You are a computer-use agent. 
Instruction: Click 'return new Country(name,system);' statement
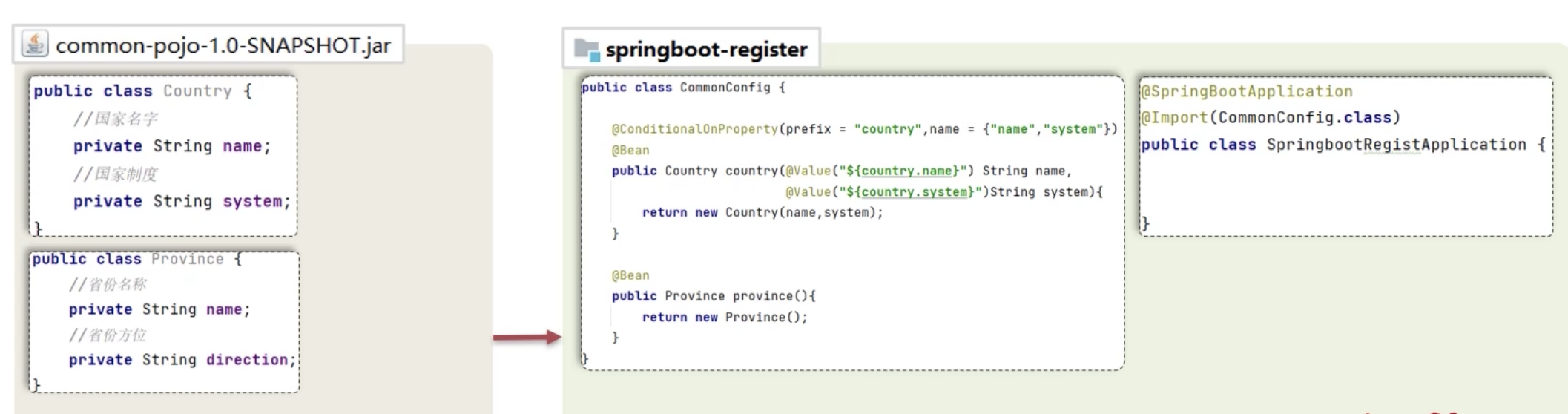click(x=763, y=213)
